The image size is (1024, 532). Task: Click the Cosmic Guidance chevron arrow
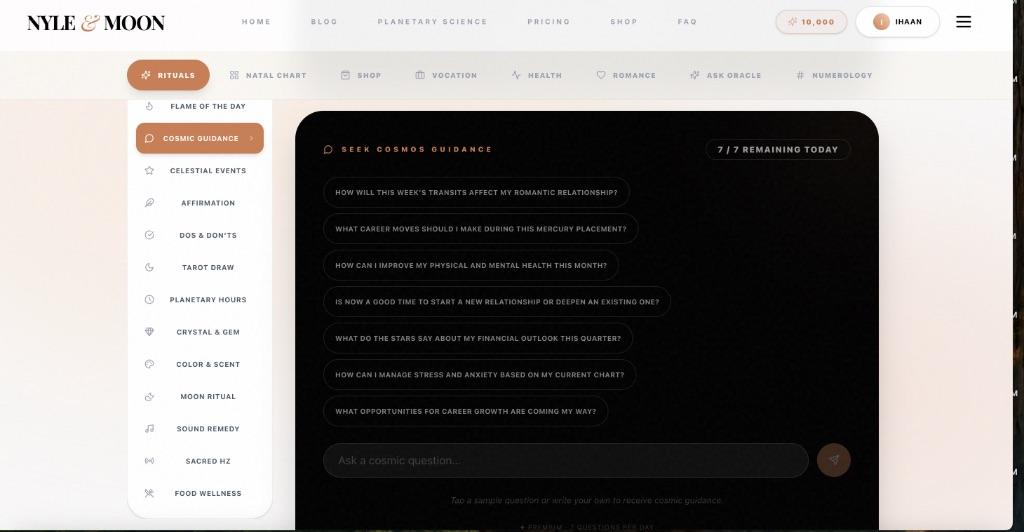click(251, 138)
